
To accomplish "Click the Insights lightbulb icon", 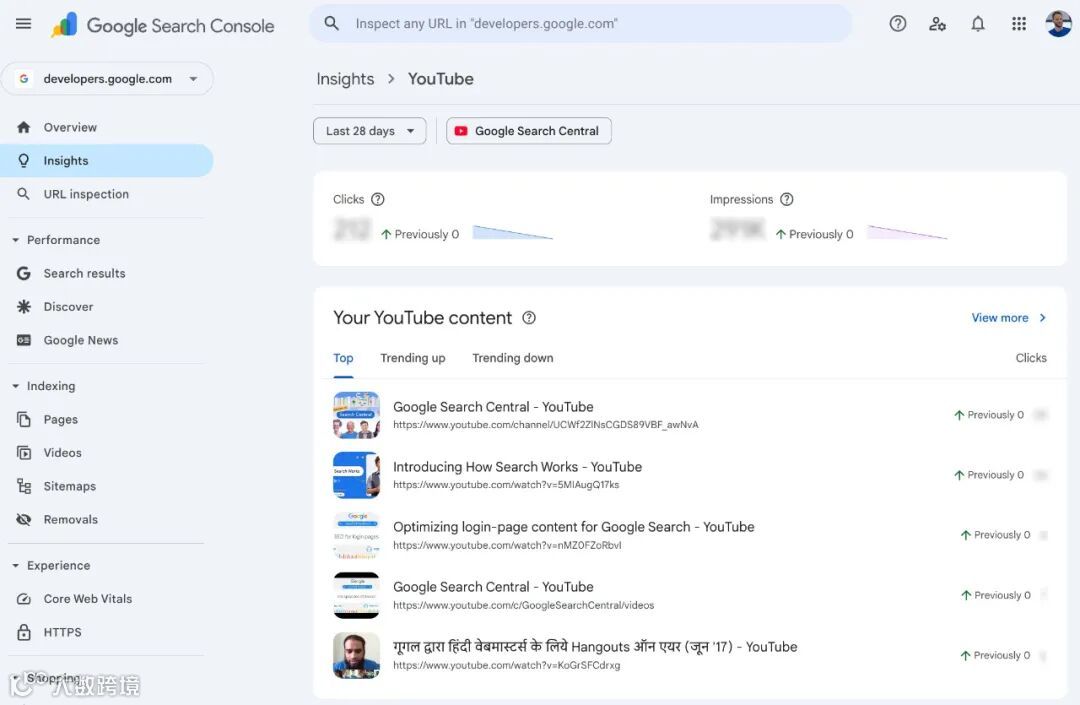I will tap(23, 160).
